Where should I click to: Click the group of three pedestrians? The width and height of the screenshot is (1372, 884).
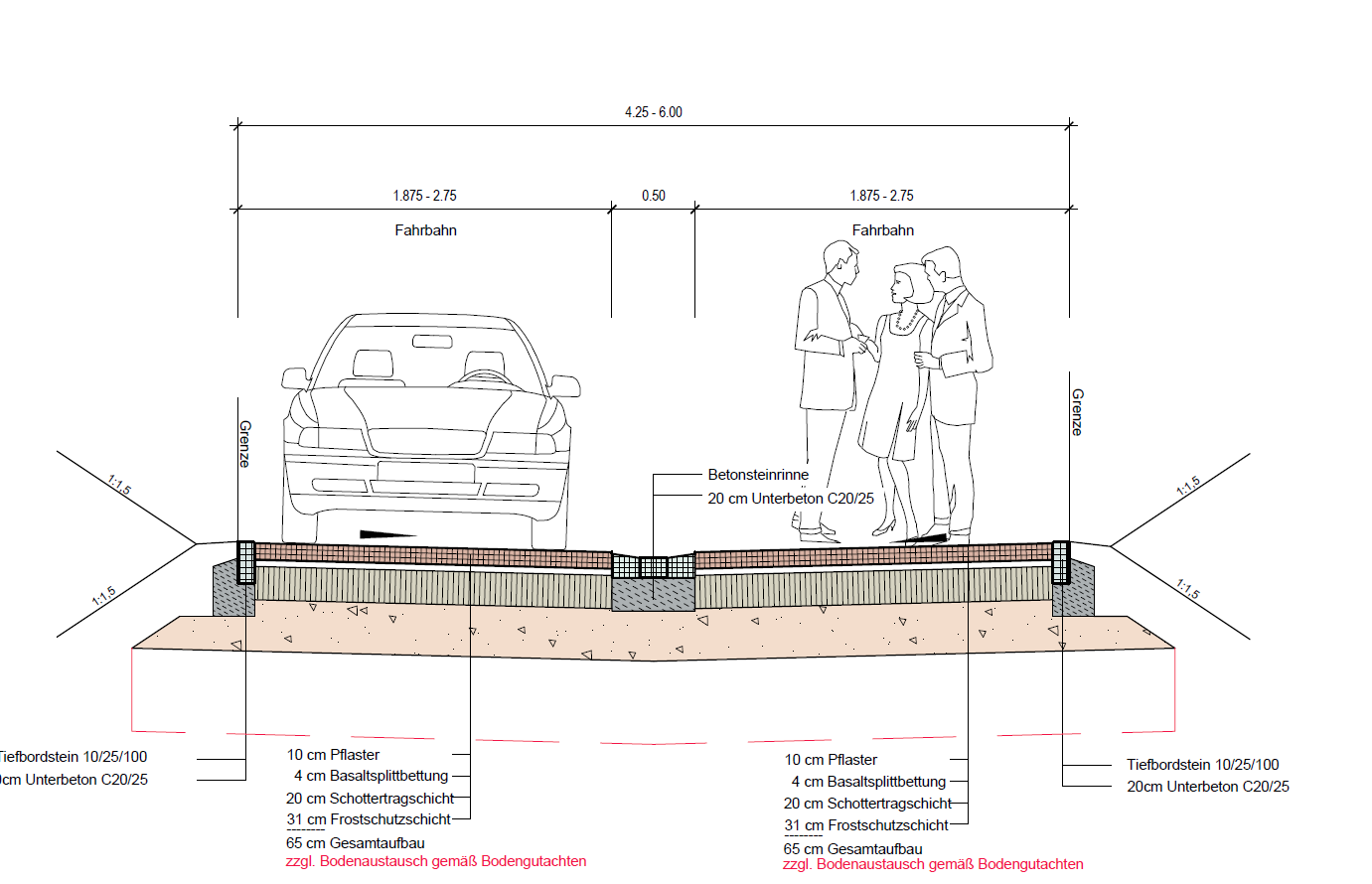[894, 392]
